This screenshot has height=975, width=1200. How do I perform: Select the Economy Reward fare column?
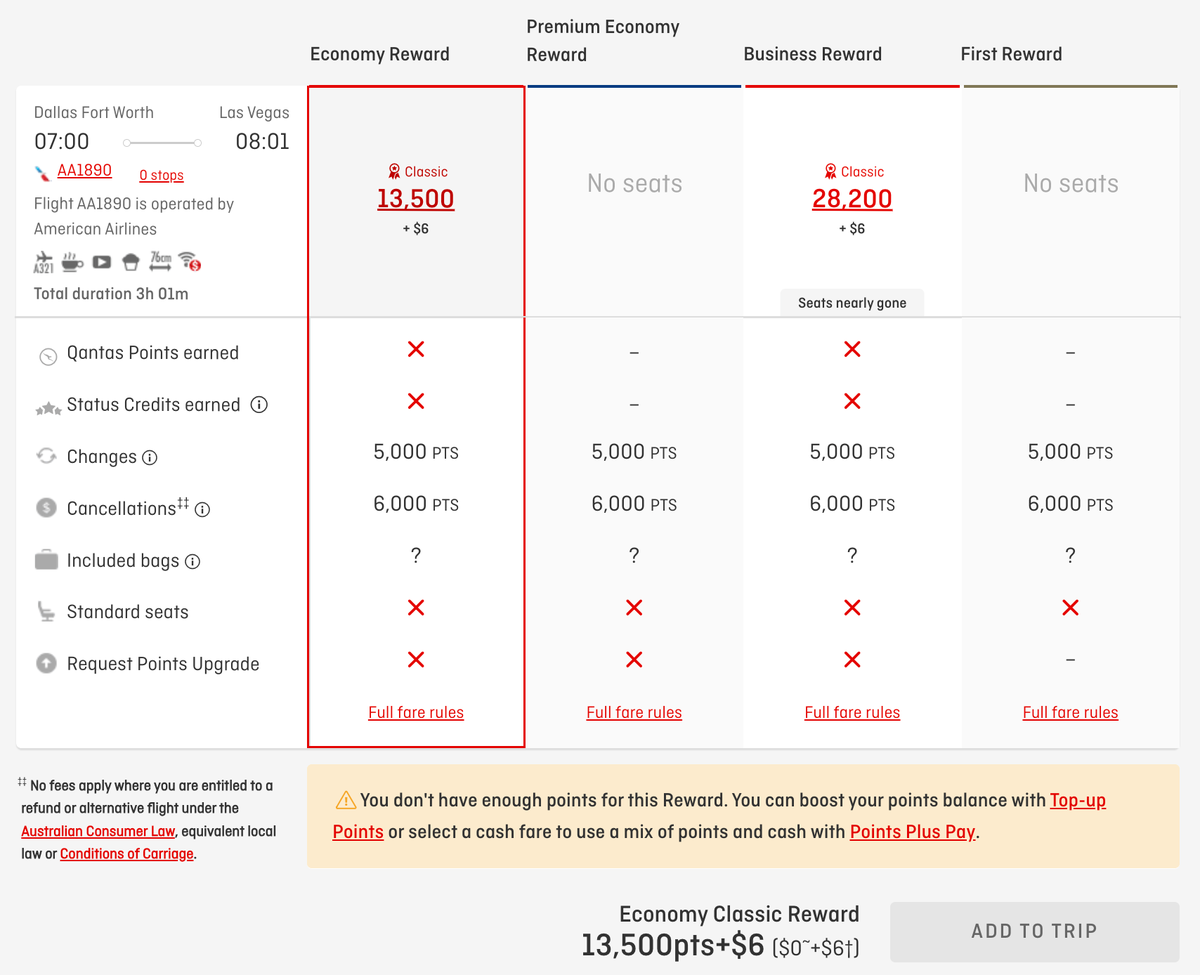(415, 199)
